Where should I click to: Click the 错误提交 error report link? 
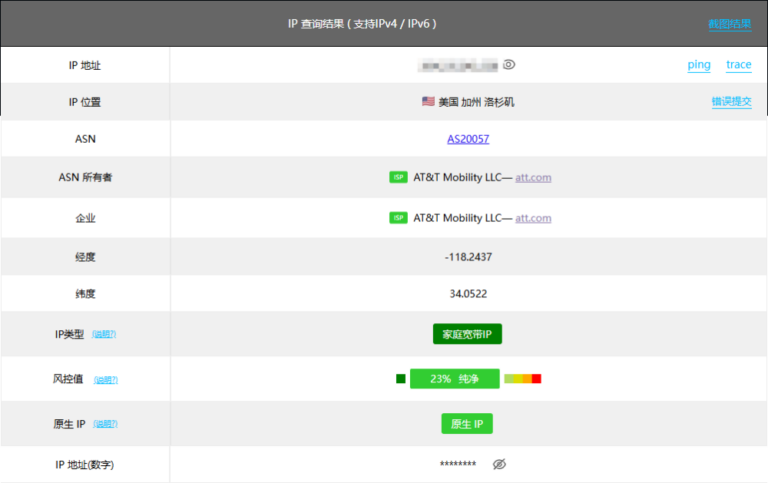click(731, 102)
